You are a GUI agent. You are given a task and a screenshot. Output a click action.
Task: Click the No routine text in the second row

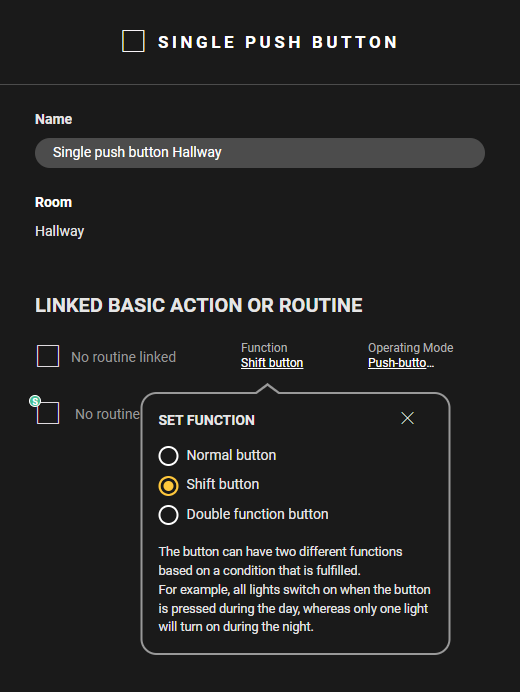click(x=108, y=414)
